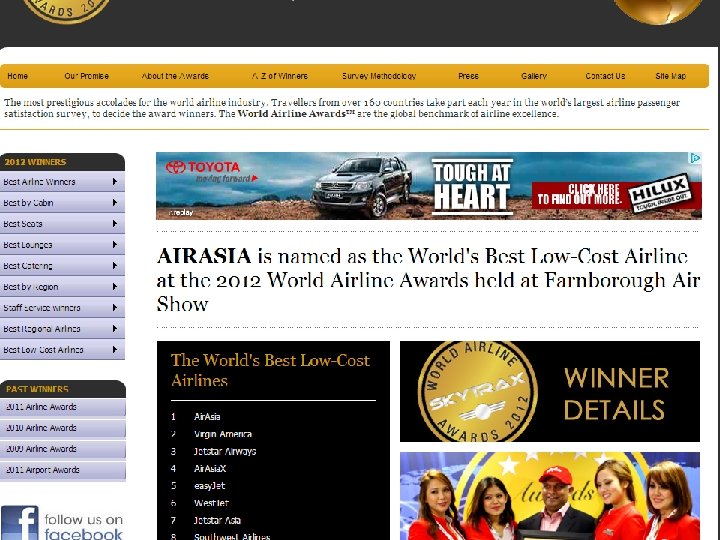Open A-Z of Winners page
This screenshot has width=720, height=540.
pyautogui.click(x=279, y=76)
